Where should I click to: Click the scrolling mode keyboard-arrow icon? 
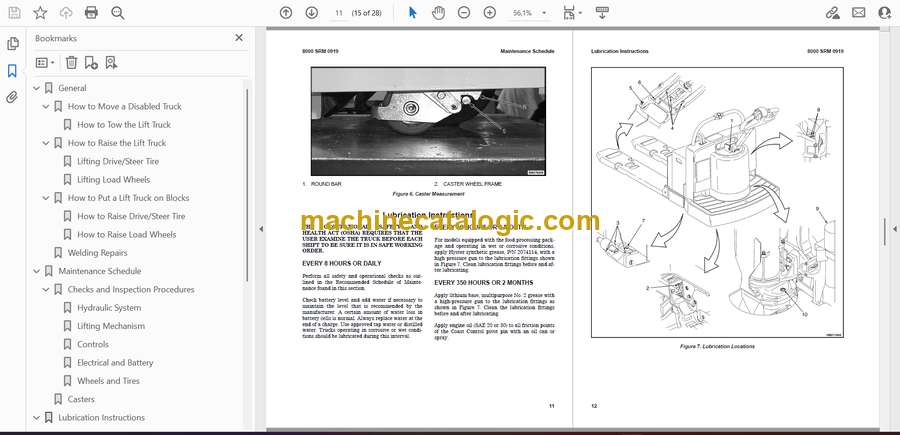pyautogui.click(x=602, y=13)
